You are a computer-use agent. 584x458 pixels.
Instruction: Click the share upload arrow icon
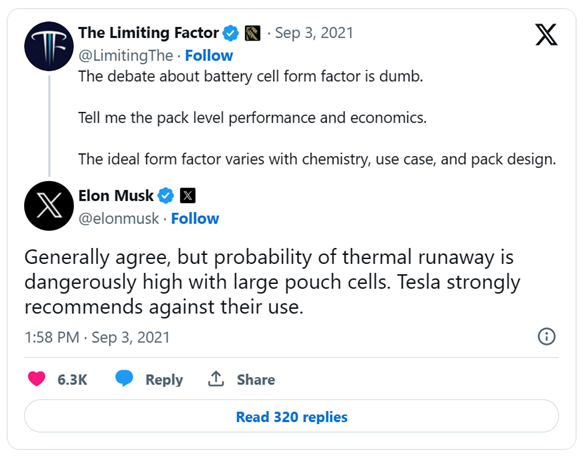pos(216,379)
